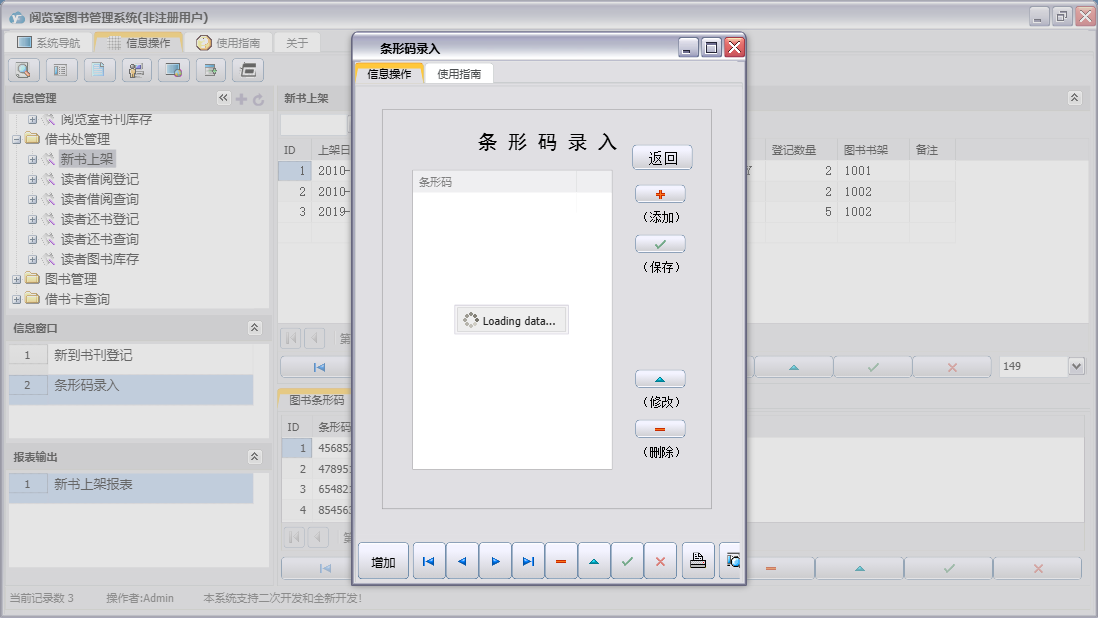Image resolution: width=1098 pixels, height=618 pixels.
Task: Go to next record in barcode dialog
Action: [x=495, y=562]
